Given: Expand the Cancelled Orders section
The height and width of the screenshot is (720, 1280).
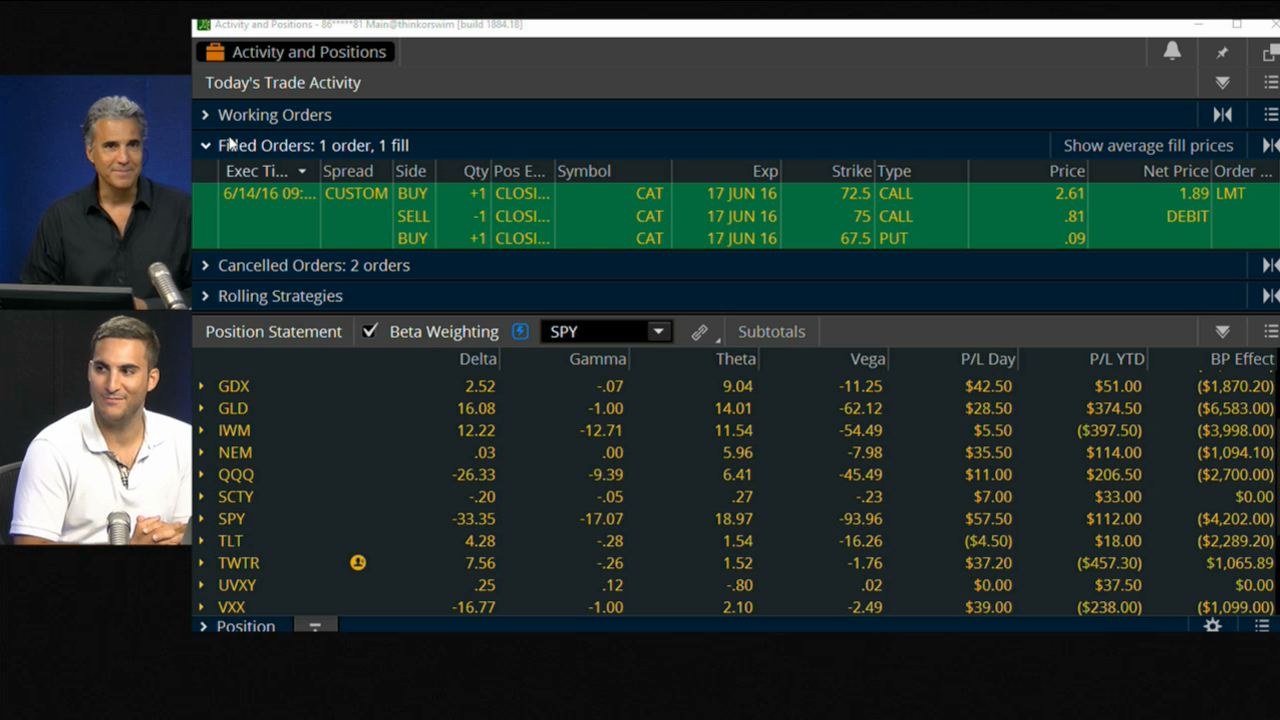Looking at the screenshot, I should point(205,265).
